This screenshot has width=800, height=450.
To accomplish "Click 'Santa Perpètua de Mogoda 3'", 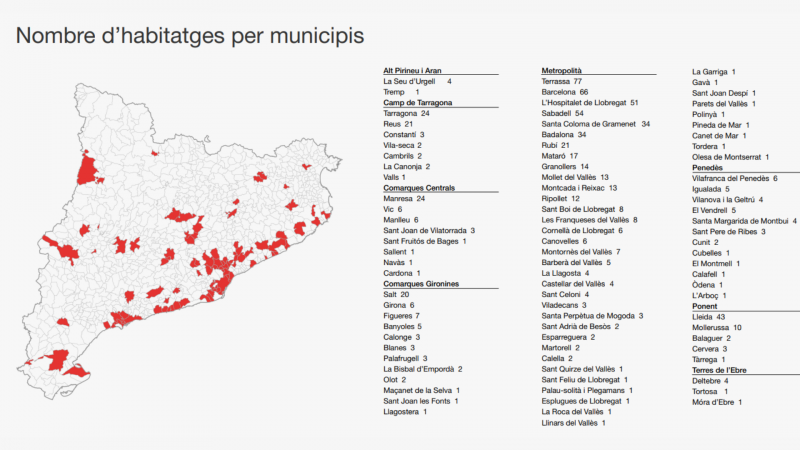I will tap(592, 316).
